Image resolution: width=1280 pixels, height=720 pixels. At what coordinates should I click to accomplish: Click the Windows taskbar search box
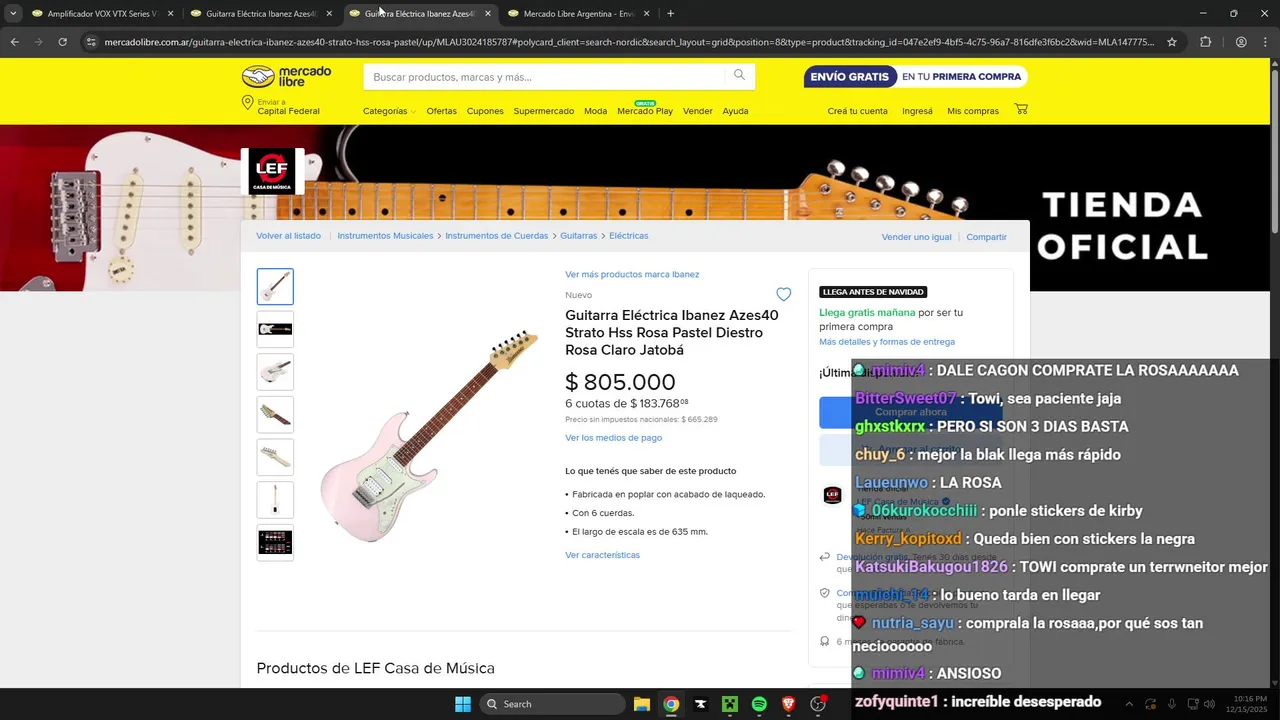[x=552, y=704]
